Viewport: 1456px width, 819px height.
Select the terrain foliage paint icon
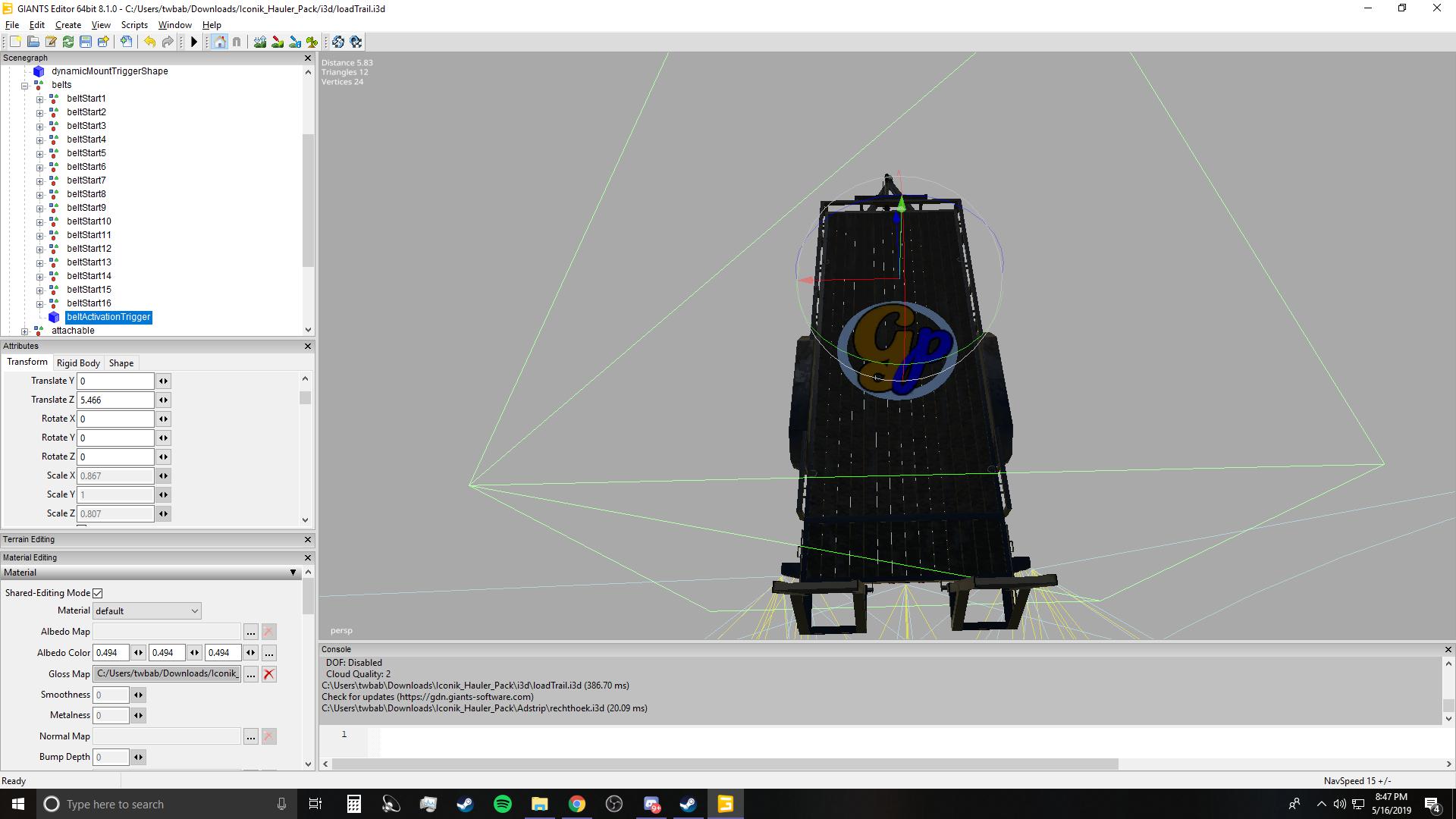(x=312, y=42)
